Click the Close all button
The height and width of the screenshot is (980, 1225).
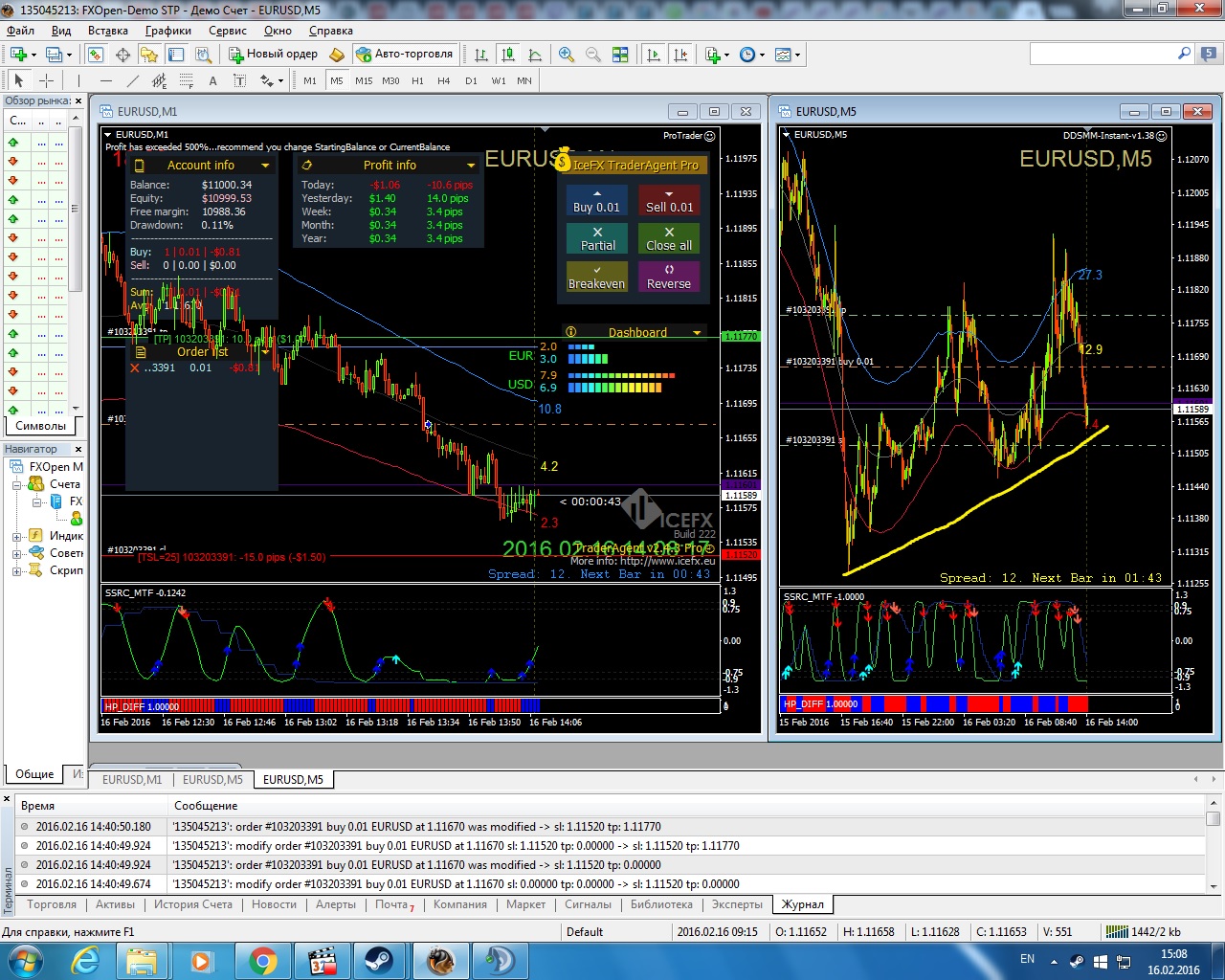click(669, 238)
